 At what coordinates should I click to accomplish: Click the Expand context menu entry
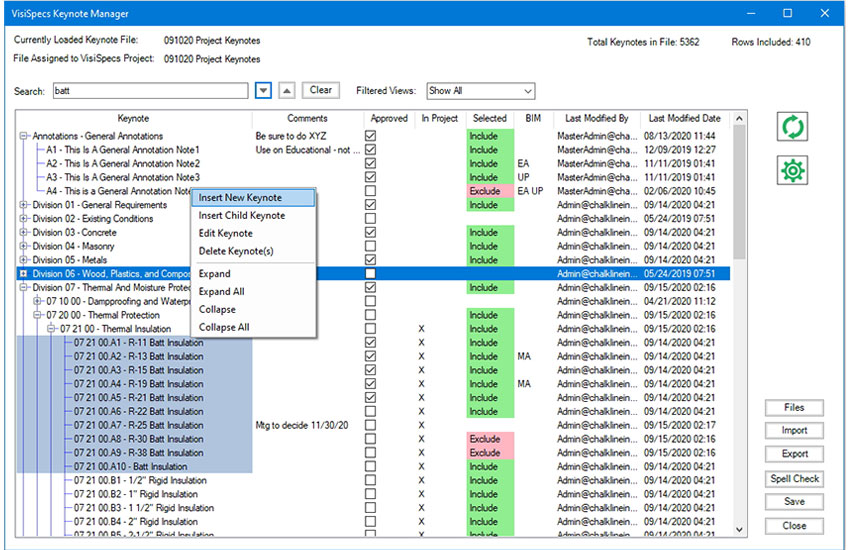click(253, 274)
